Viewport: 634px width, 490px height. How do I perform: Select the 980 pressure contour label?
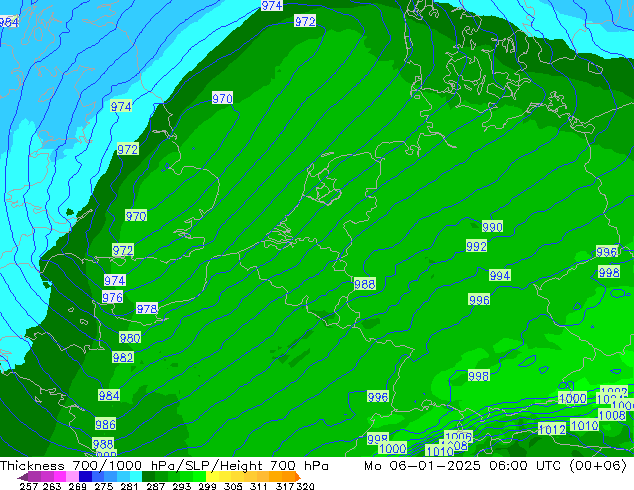click(x=130, y=338)
